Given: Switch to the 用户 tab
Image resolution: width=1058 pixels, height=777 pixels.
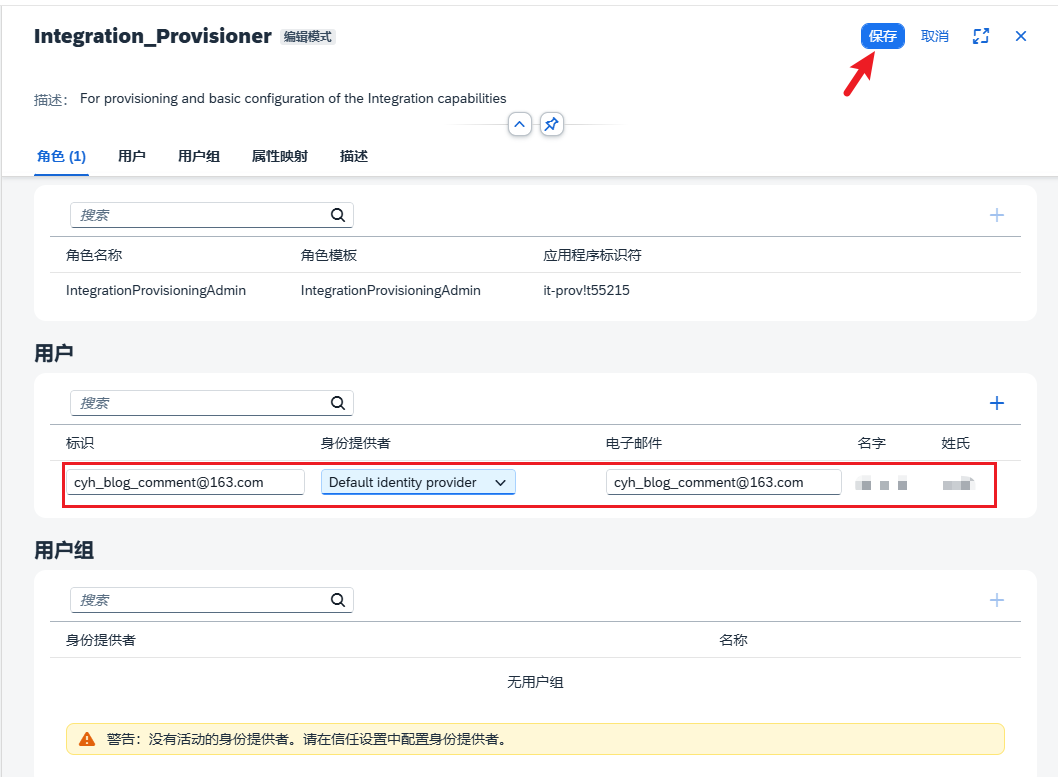Looking at the screenshot, I should click(132, 156).
